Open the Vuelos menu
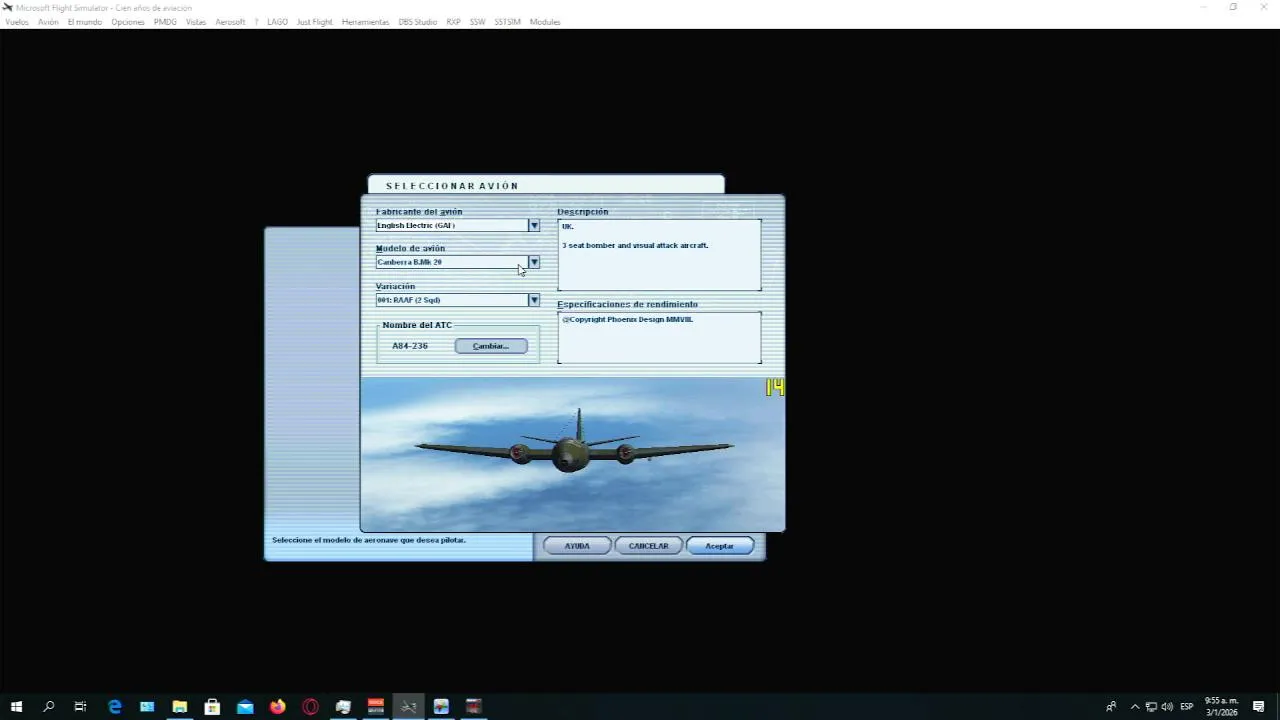This screenshot has height=720, width=1280. (17, 22)
